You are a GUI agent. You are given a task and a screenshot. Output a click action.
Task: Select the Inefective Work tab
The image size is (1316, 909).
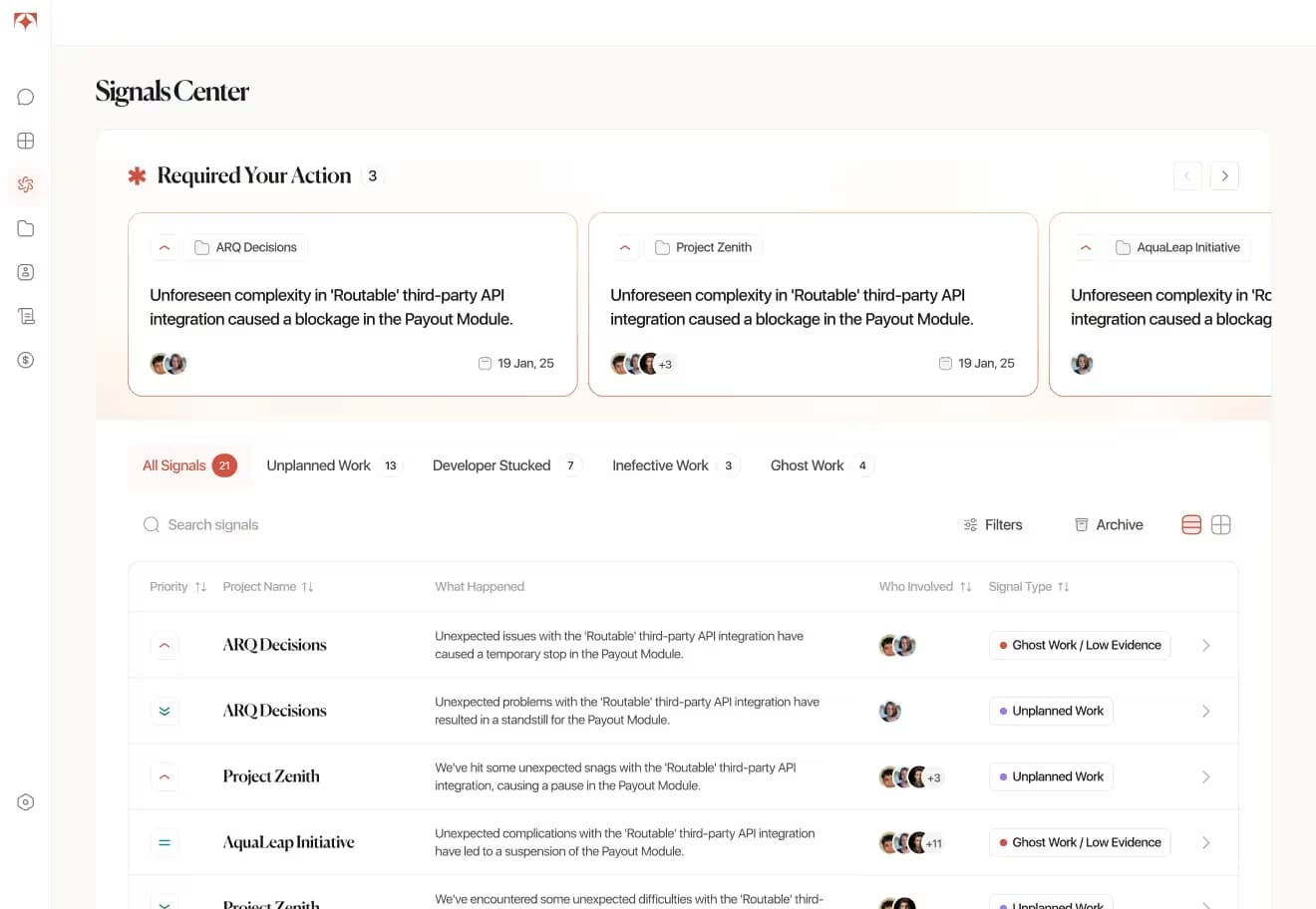tap(676, 465)
